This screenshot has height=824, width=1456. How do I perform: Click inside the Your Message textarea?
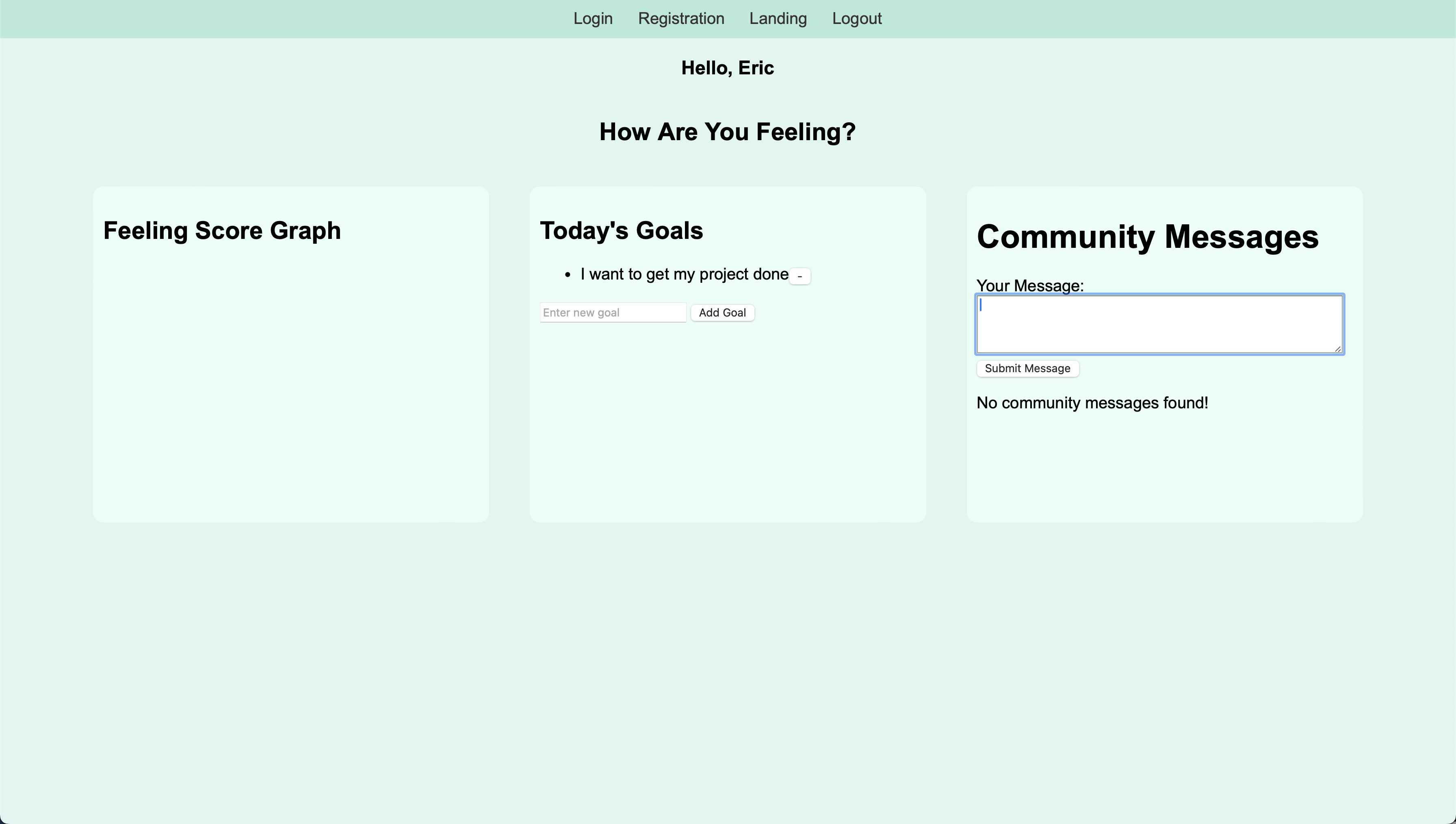click(1159, 324)
